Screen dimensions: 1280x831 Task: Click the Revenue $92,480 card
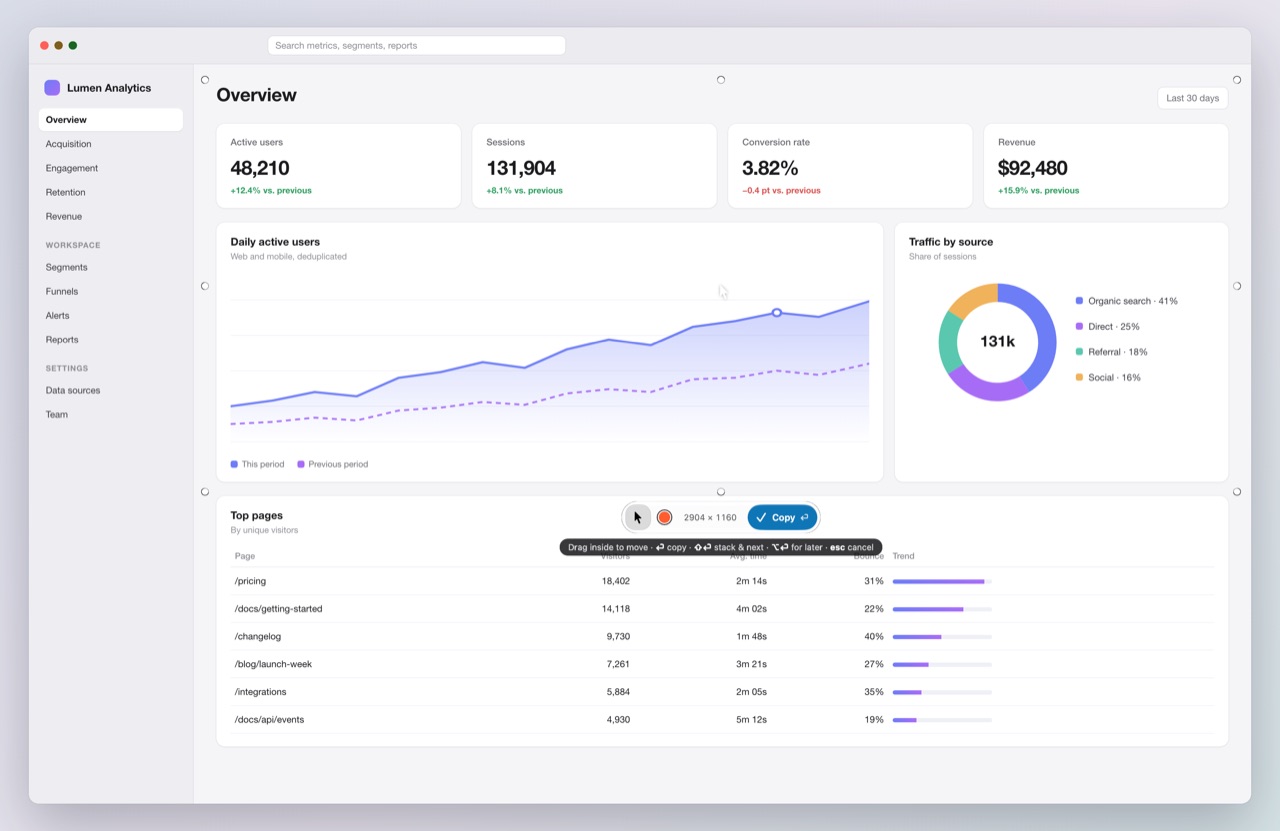tap(1106, 166)
